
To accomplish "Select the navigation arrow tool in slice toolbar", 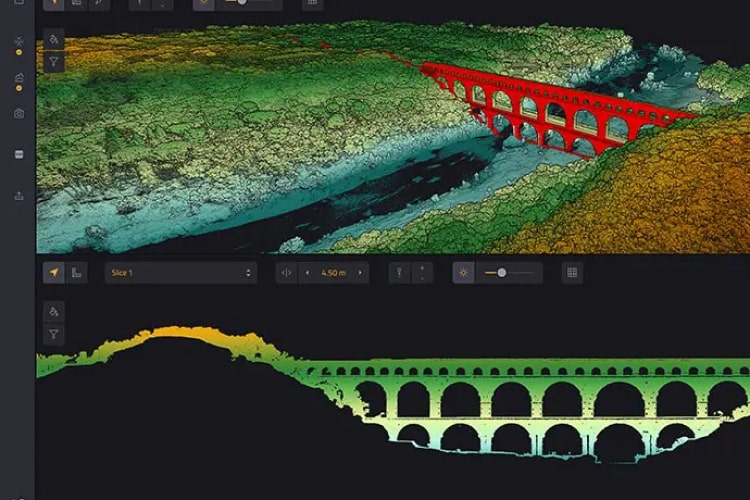I will [54, 273].
